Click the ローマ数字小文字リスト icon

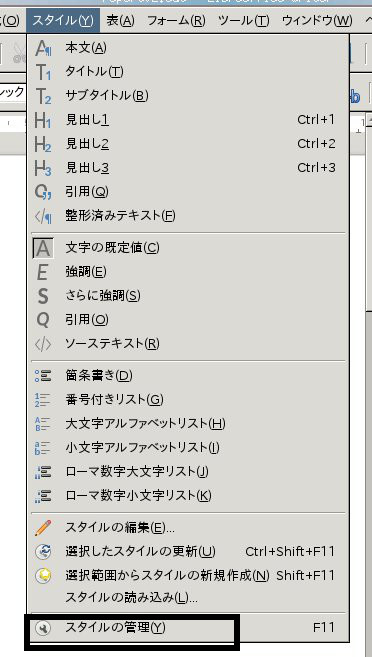click(43, 496)
